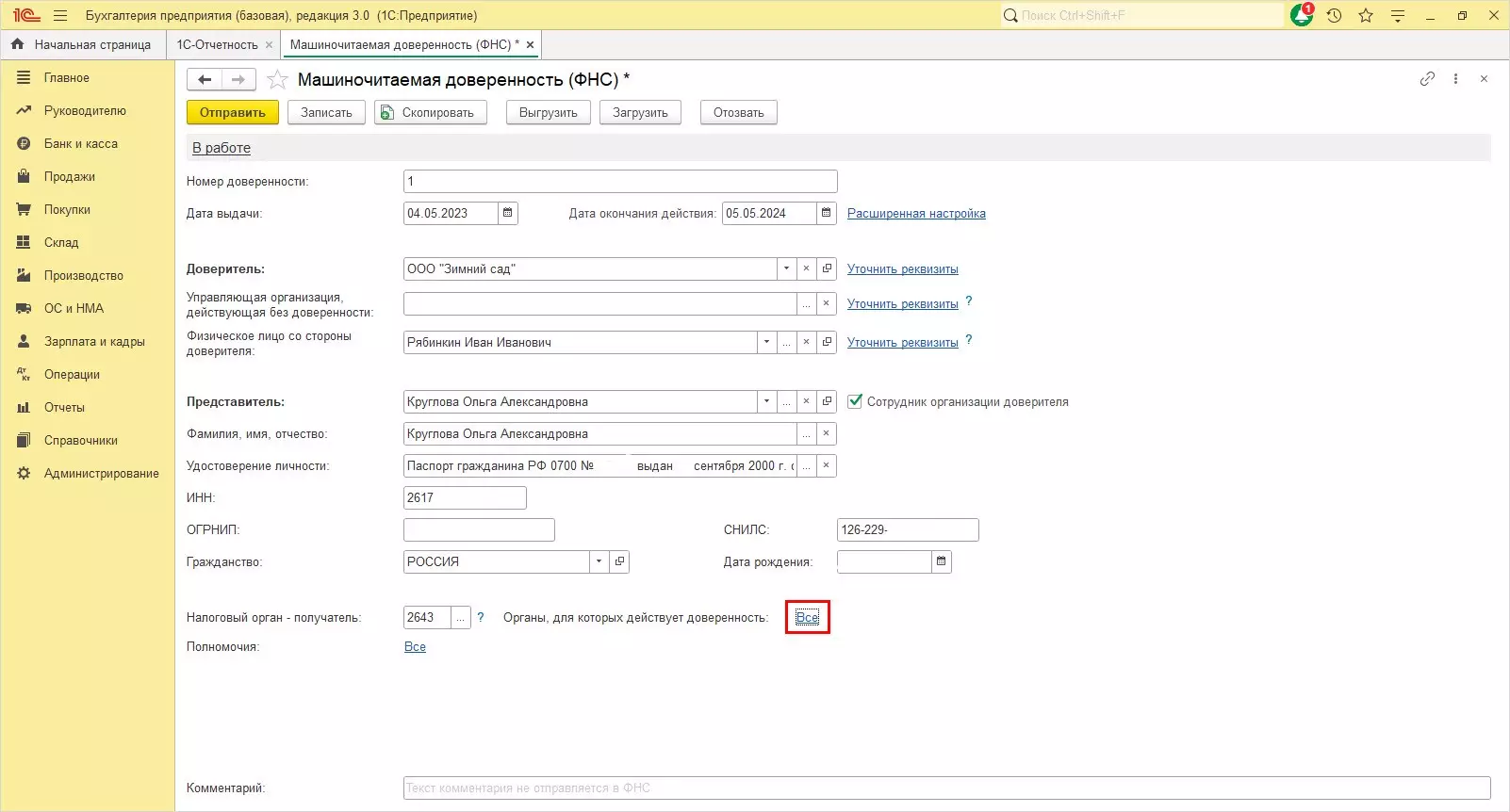
Task: Expand the Доверитель dropdown list
Action: (786, 268)
